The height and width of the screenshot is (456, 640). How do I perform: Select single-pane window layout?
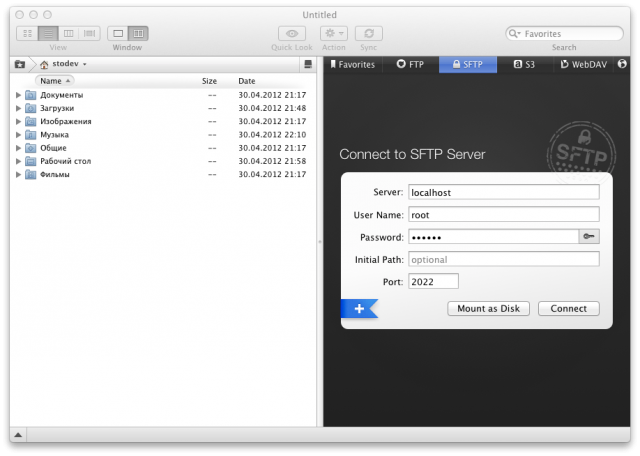click(x=118, y=33)
